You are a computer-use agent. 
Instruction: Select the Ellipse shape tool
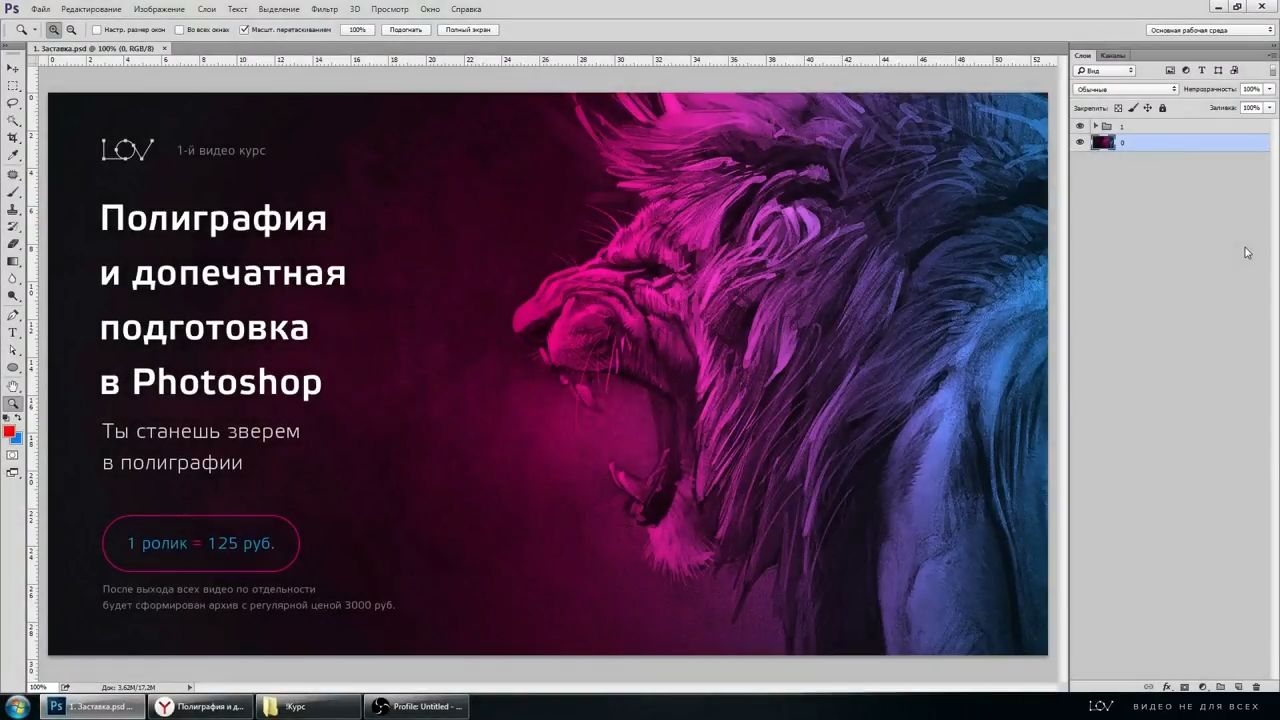13,368
